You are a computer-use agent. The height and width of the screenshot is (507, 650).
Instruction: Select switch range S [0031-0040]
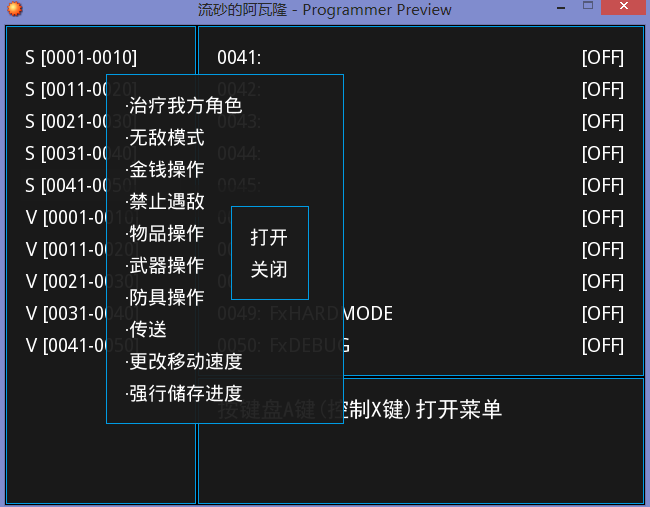coord(81,153)
